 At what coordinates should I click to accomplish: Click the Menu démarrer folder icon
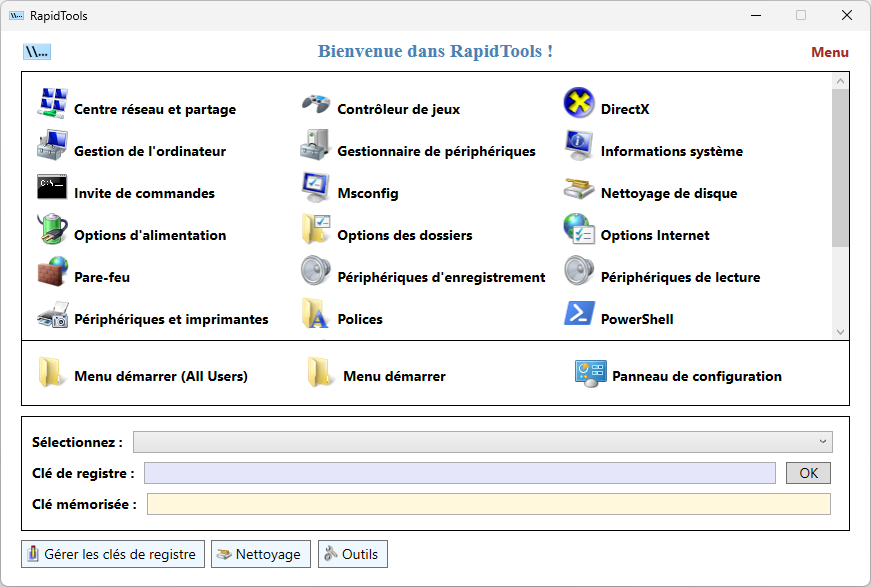tap(321, 371)
